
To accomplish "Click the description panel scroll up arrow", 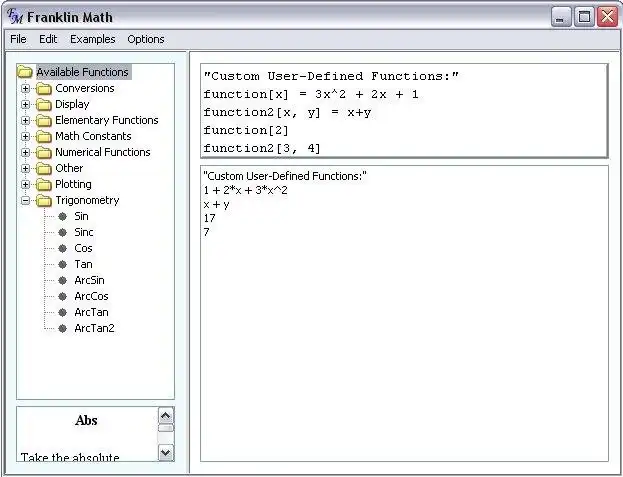I will (166, 415).
